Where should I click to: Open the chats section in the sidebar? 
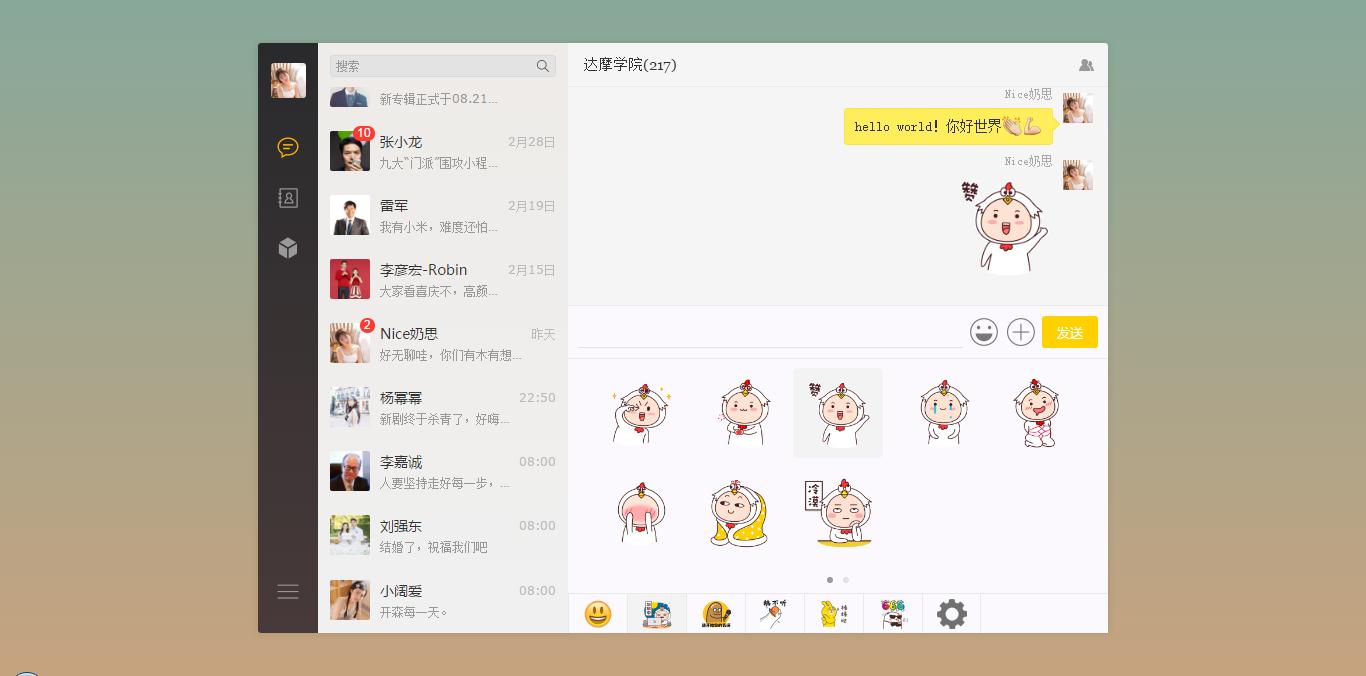click(288, 148)
